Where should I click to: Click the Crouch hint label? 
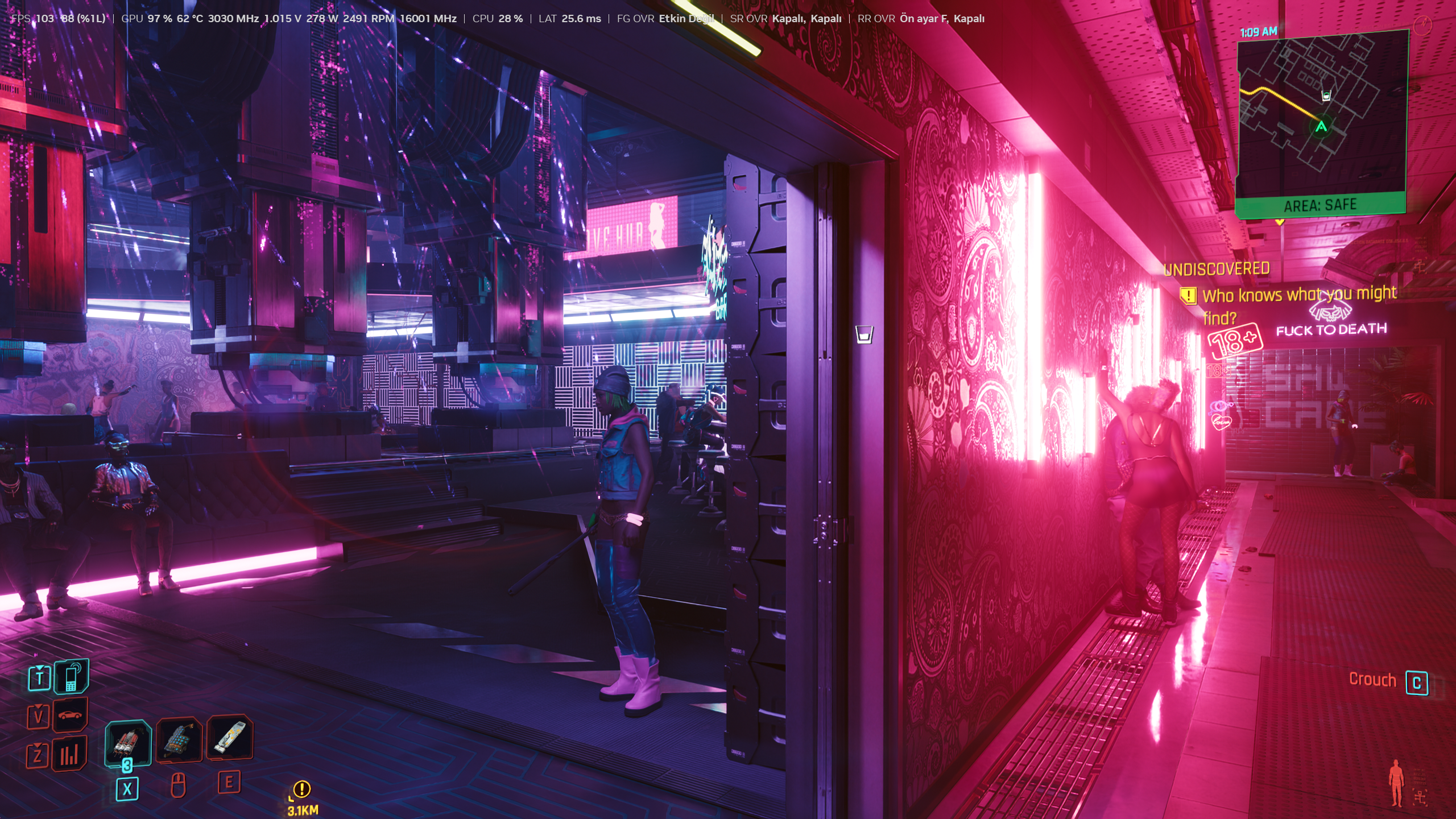click(1372, 680)
